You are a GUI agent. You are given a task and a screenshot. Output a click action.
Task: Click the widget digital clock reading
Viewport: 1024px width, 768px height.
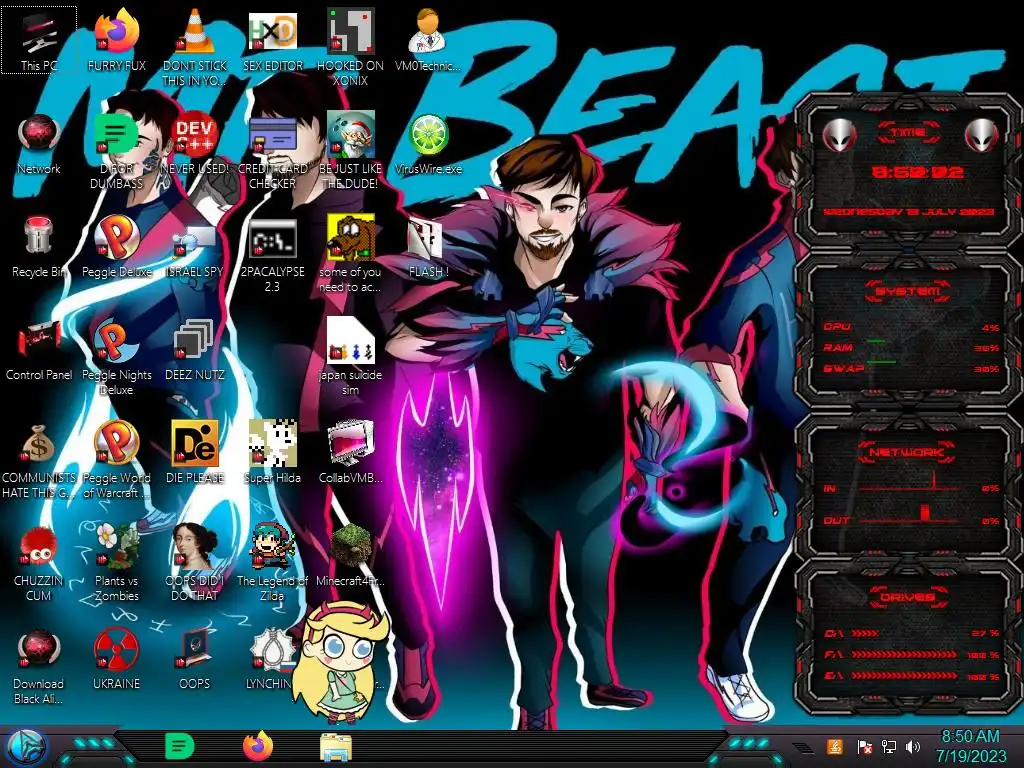click(x=917, y=172)
